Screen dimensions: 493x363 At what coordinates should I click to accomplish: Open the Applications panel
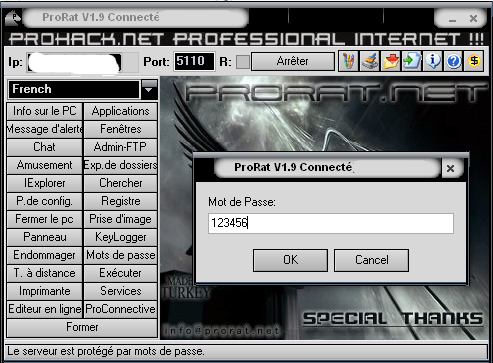(120, 111)
